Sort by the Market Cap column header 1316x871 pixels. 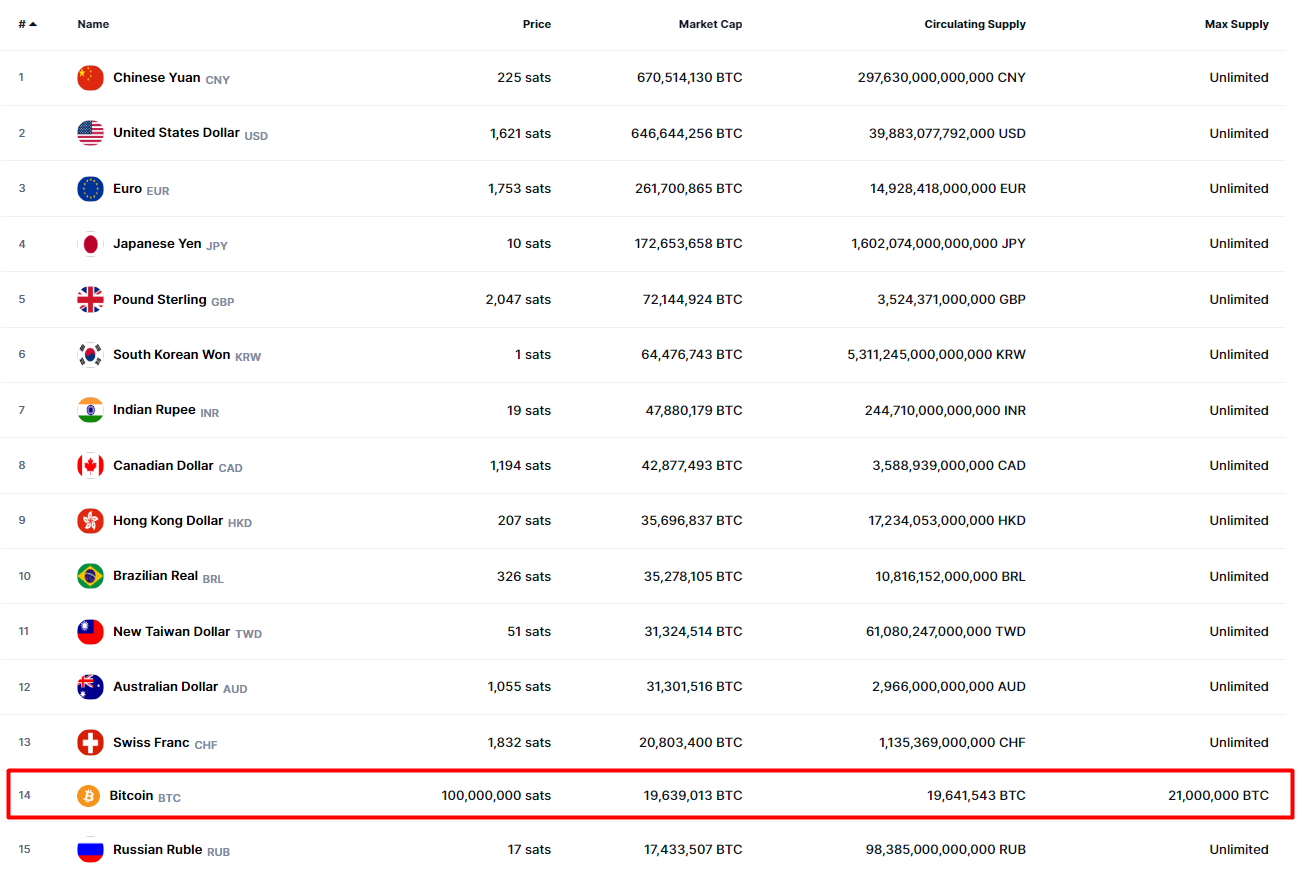(711, 24)
